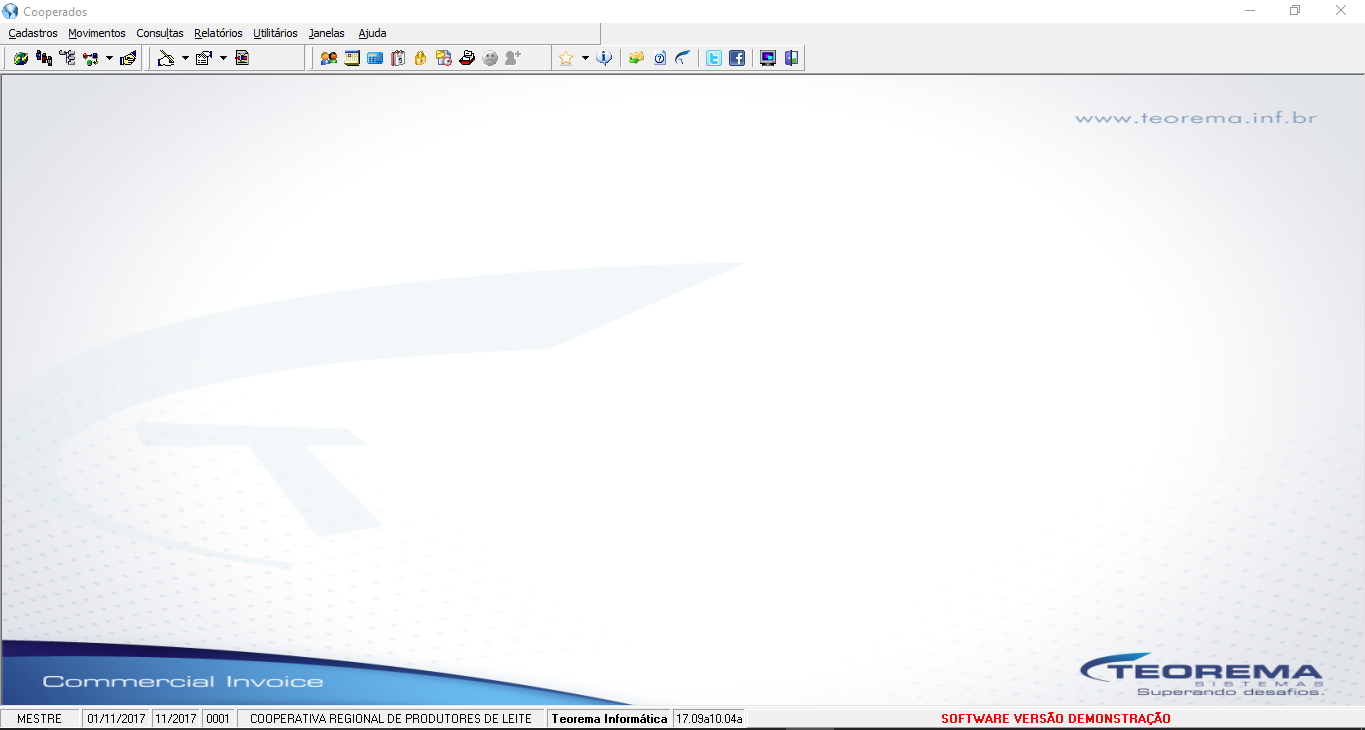Click the help question document icon
Screen dimensions: 1365x730
coord(659,58)
